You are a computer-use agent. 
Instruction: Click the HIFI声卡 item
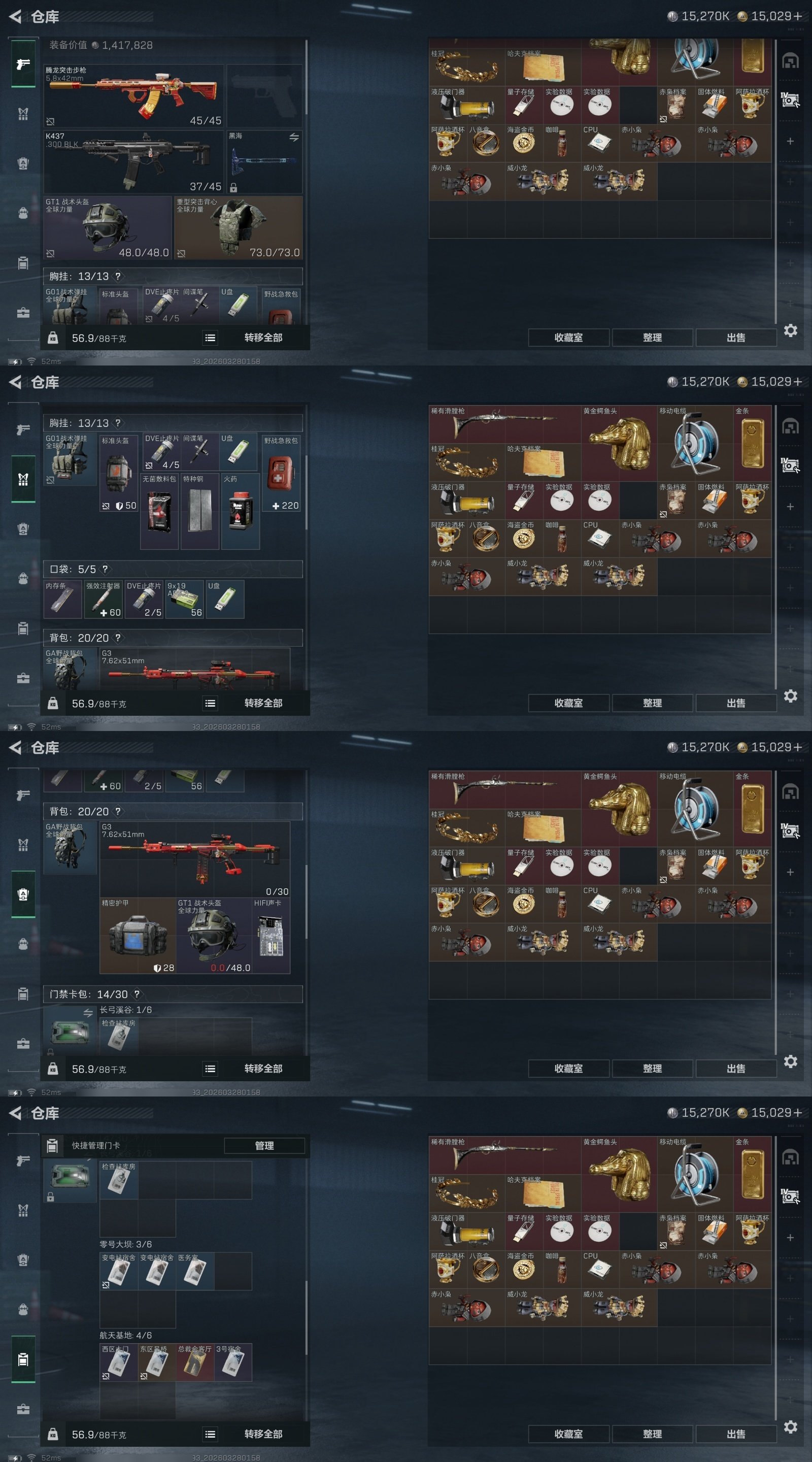[x=271, y=935]
